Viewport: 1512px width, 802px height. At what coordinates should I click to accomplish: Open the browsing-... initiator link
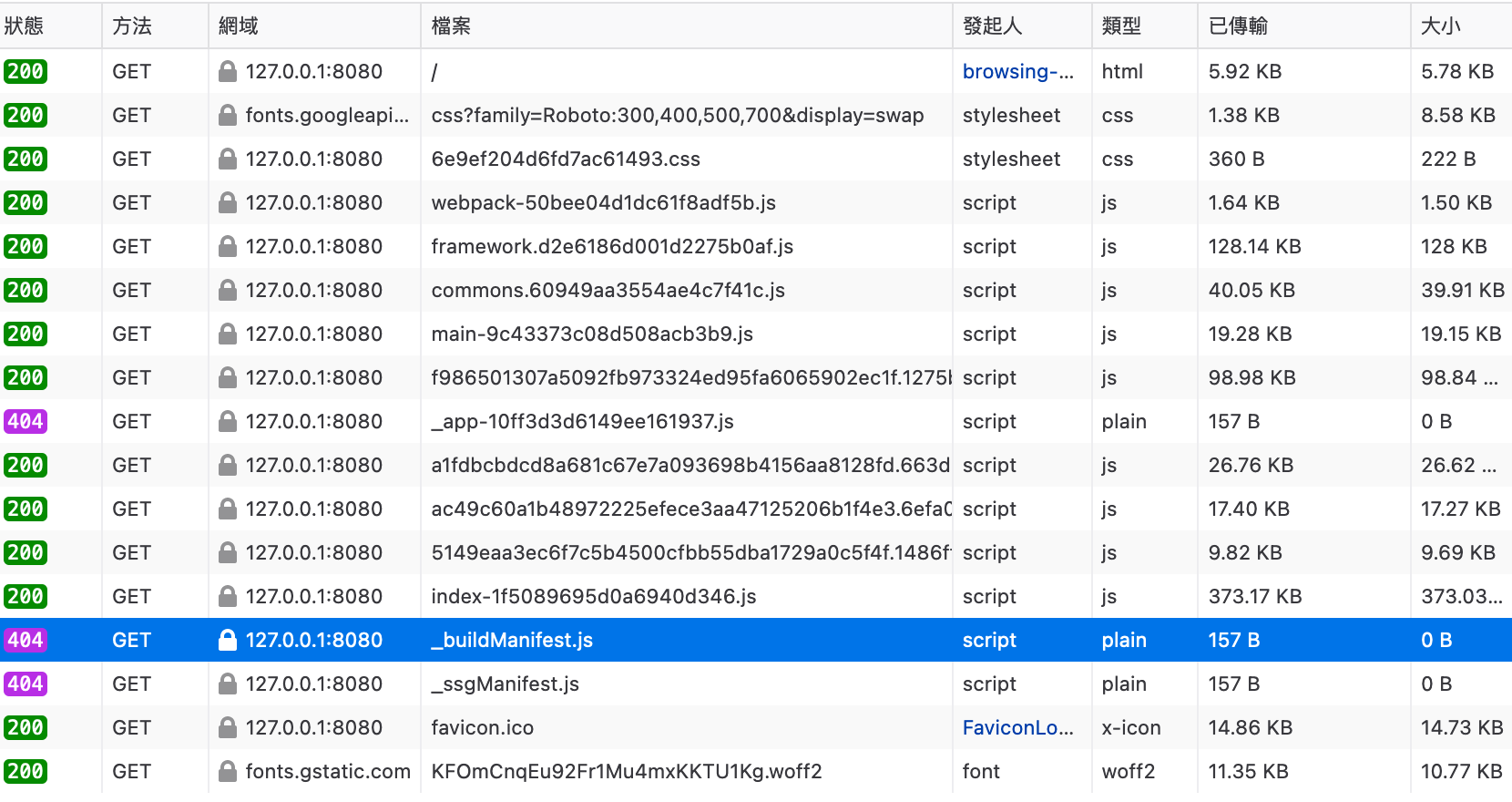1018,71
